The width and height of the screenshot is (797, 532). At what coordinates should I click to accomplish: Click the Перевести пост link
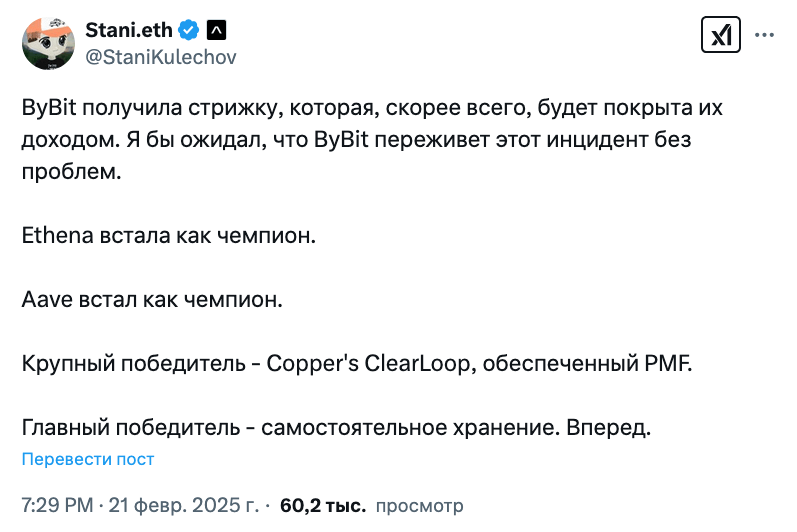[87, 459]
